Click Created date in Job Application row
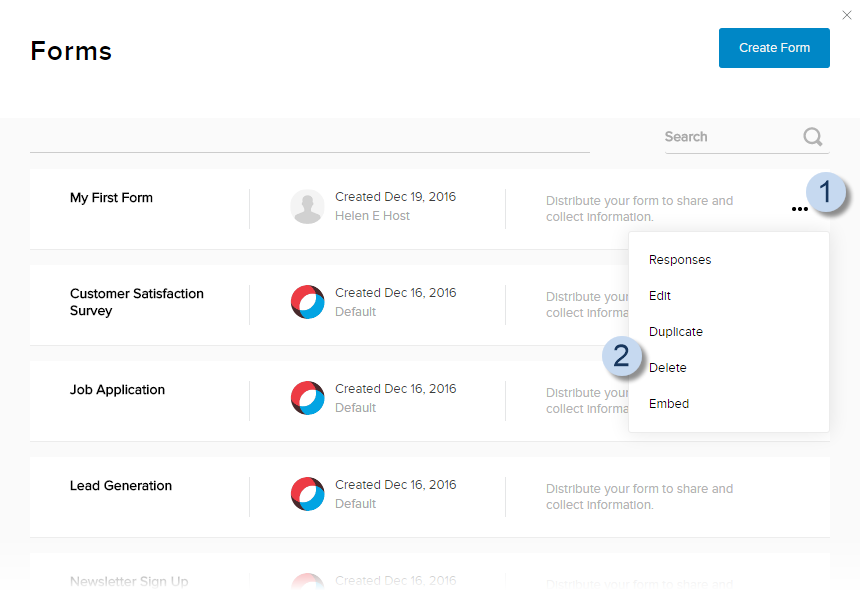 click(x=395, y=389)
